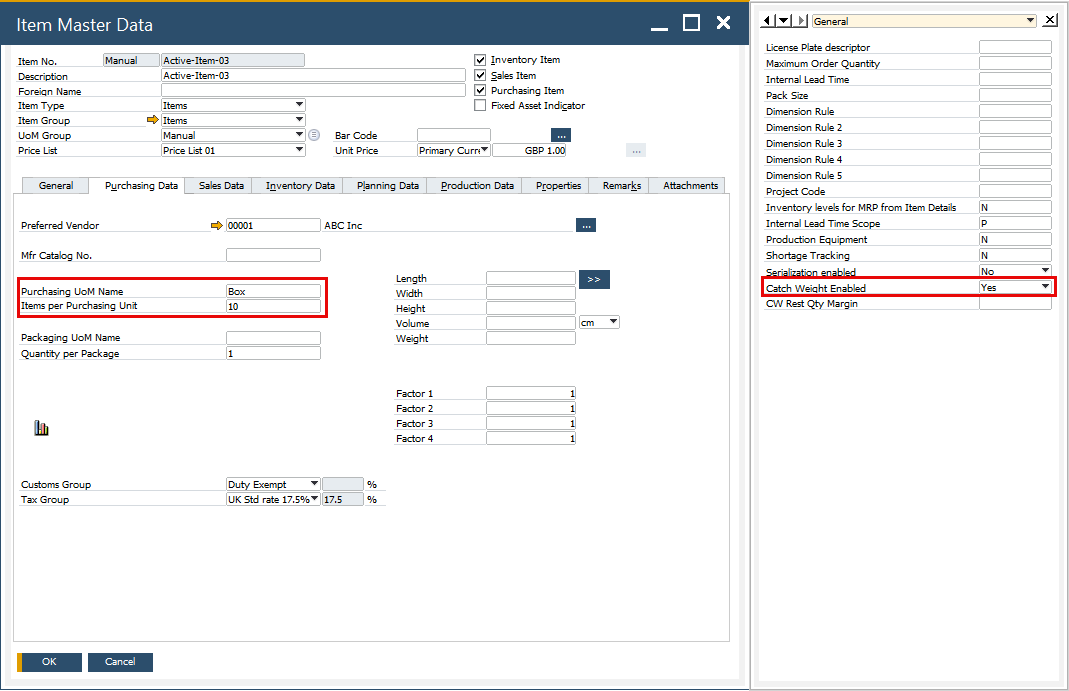Click the Purchasing UoM Name field
The height and width of the screenshot is (691, 1069).
(x=273, y=291)
